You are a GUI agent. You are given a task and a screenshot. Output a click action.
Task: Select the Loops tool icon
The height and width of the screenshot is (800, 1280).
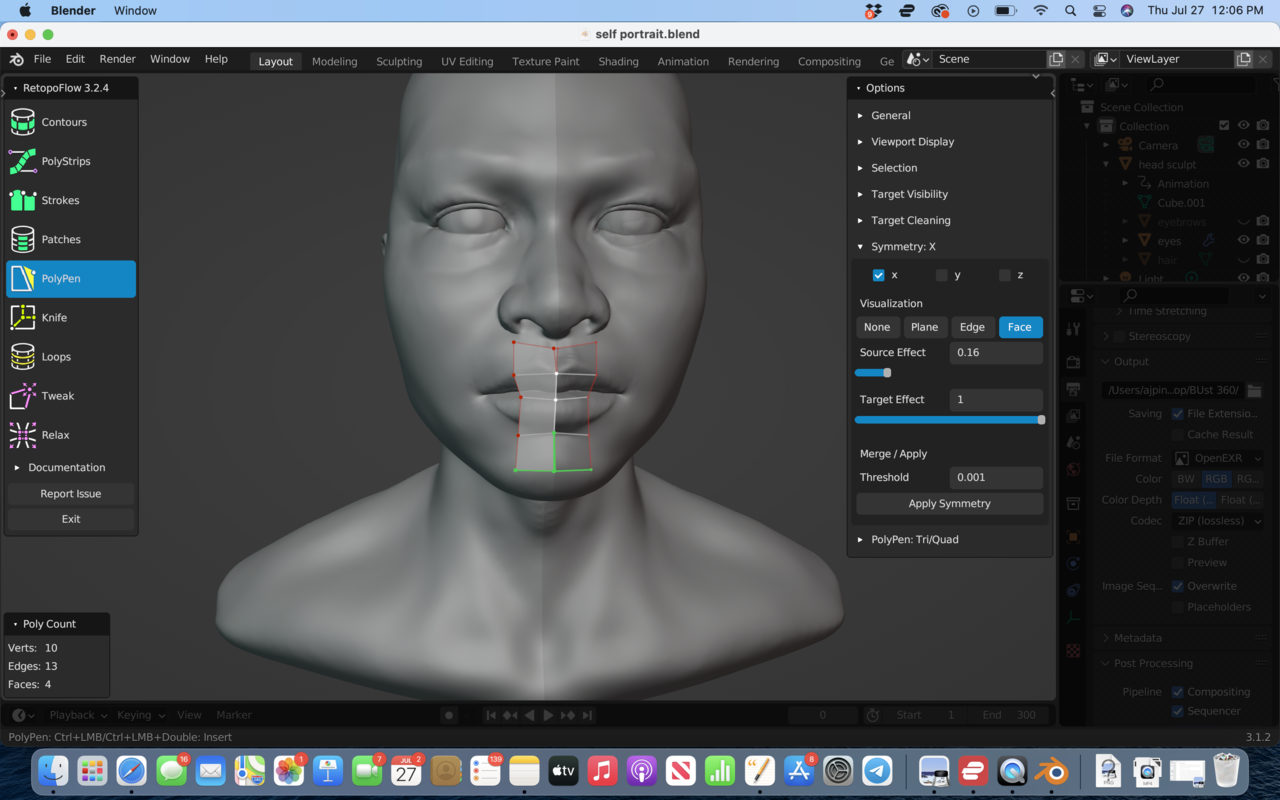tap(23, 356)
